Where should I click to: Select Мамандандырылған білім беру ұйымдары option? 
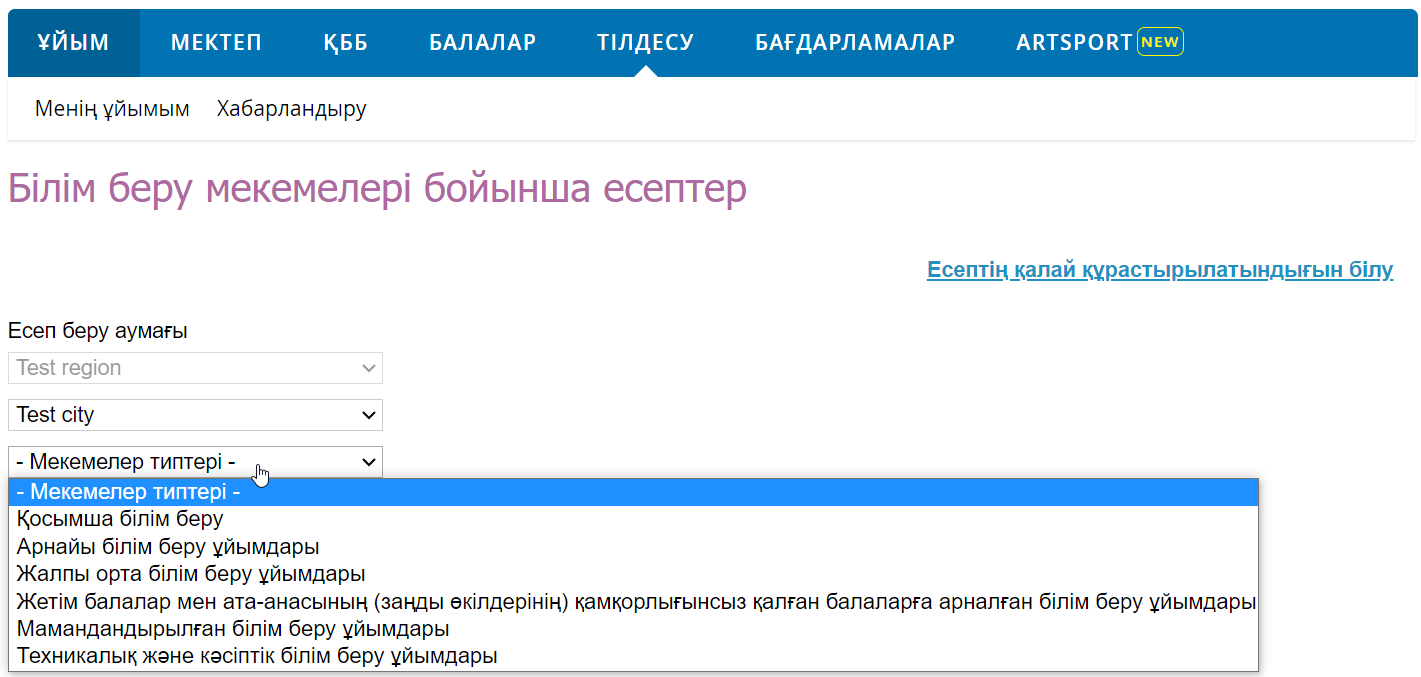point(233,629)
